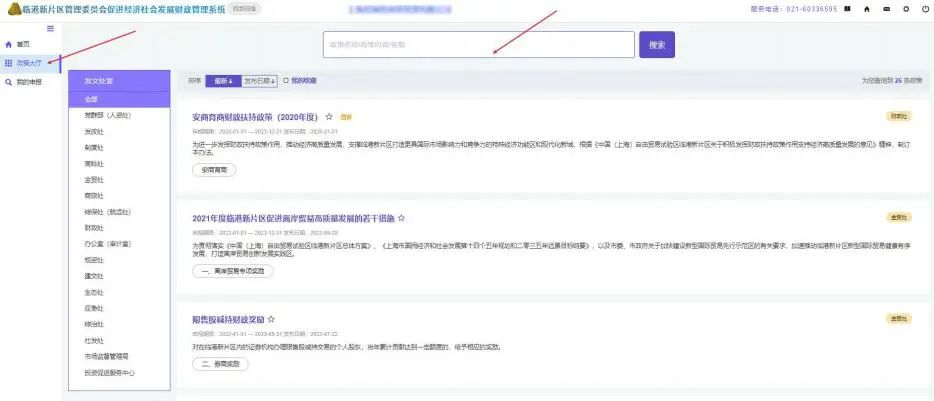Click 金贸处 badge on offshore trade card
Screen dimensions: 934x401
[899, 217]
